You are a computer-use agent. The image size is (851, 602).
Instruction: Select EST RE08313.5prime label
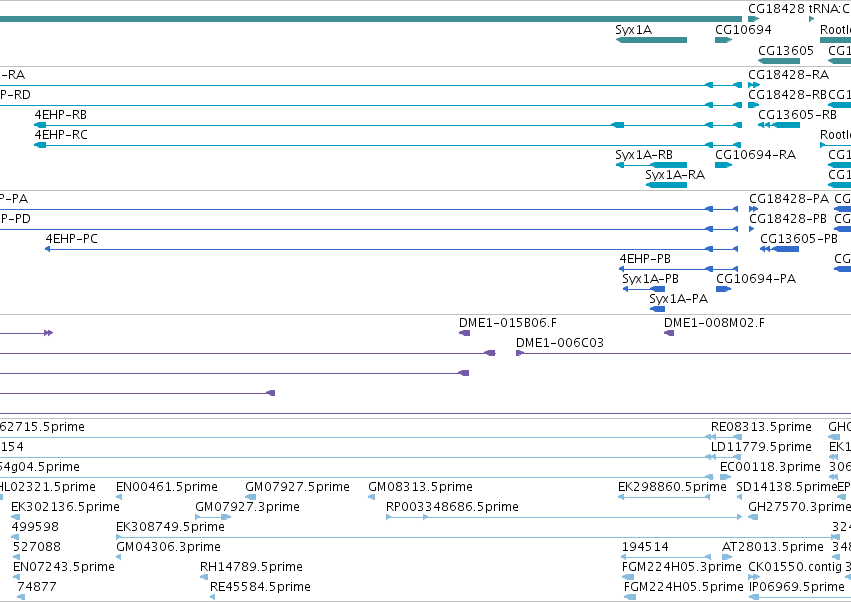tap(761, 427)
